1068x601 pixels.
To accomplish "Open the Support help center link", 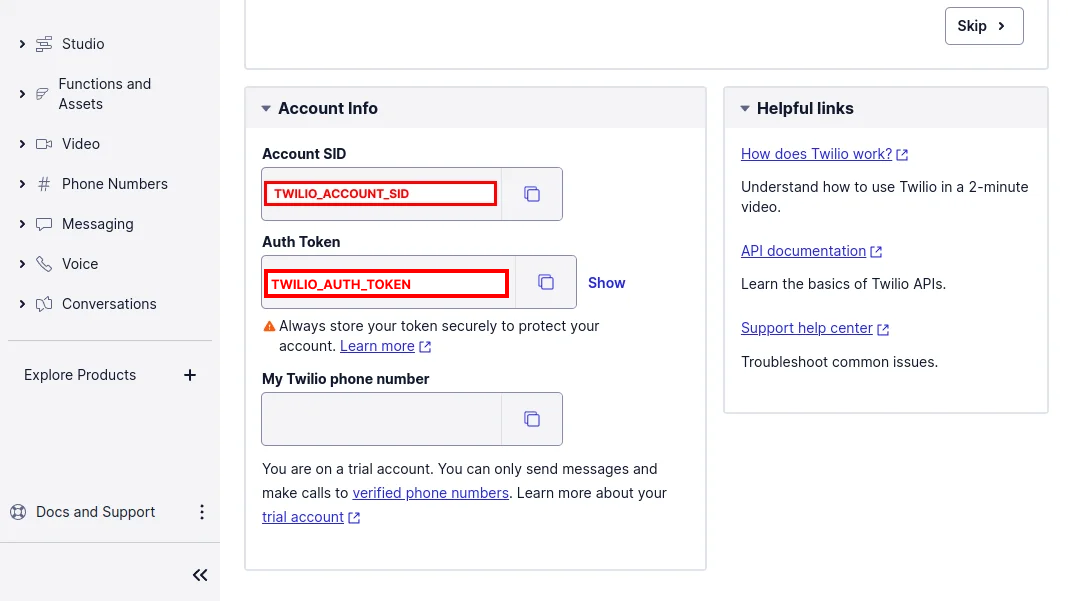I will click(806, 328).
